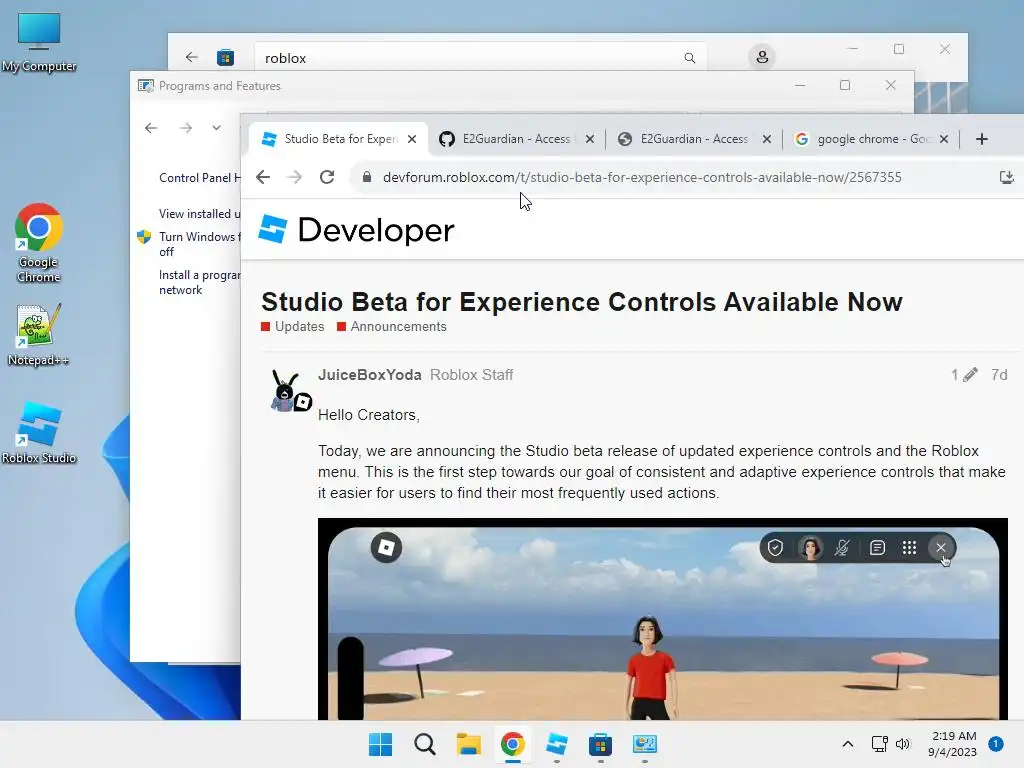
Task: Open Windows Start menu
Action: (x=380, y=744)
